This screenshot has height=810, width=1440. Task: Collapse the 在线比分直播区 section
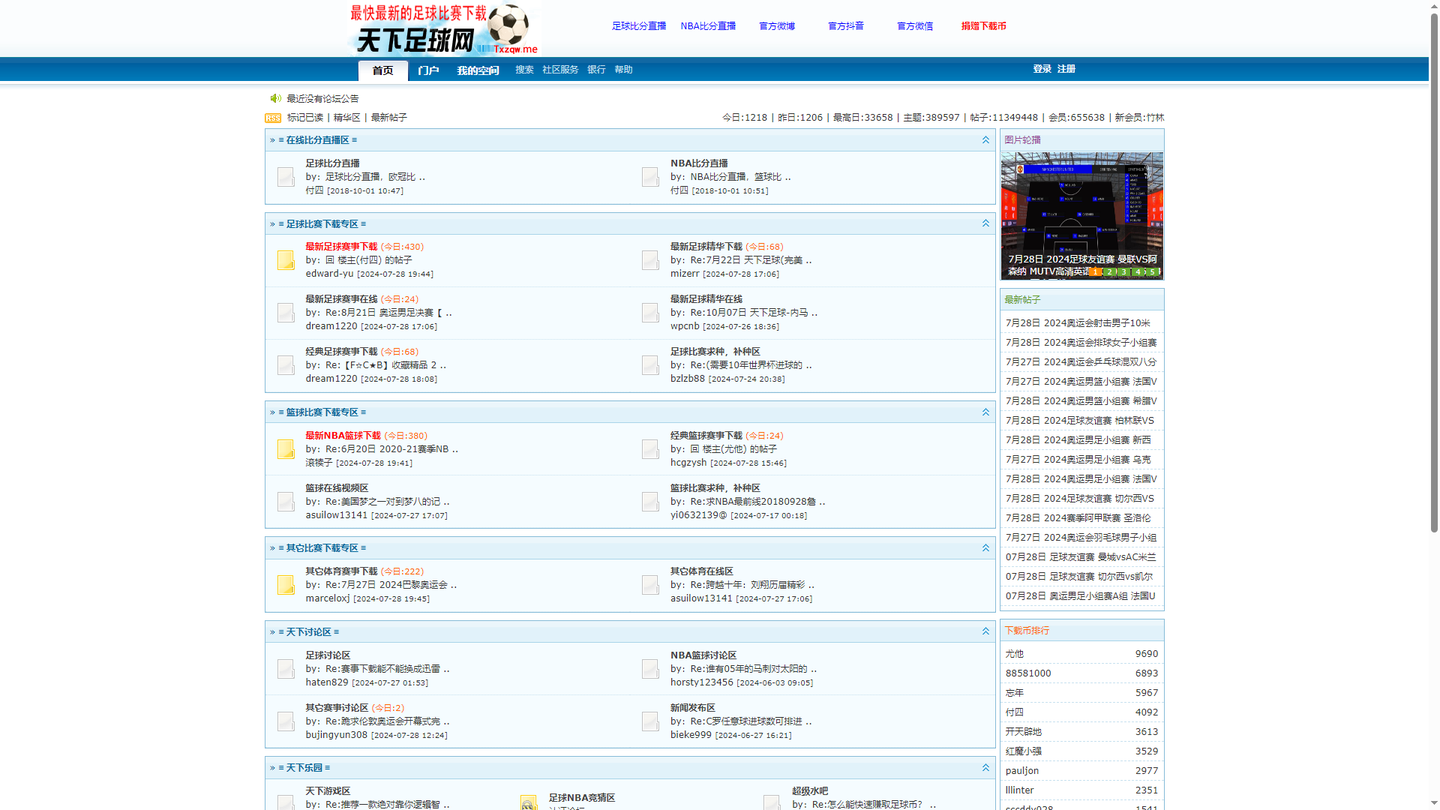[985, 140]
